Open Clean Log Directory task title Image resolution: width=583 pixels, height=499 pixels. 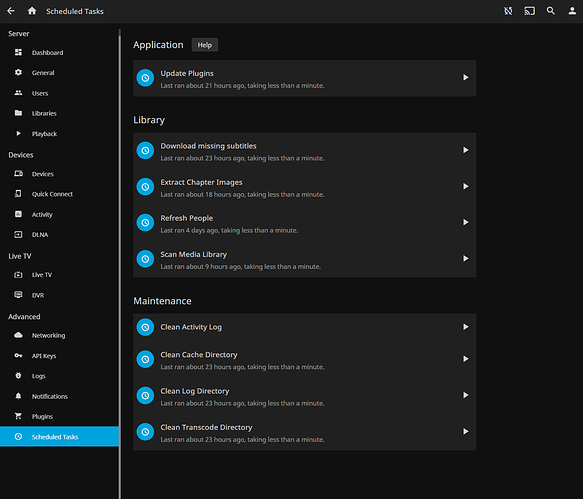point(194,391)
